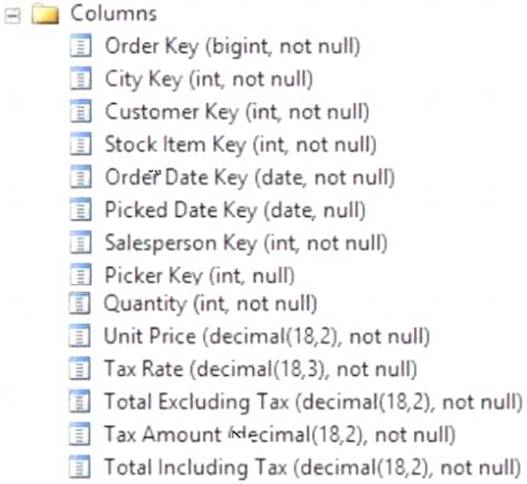Click the Quantity column icon
Viewport: 527px width, 484px height.
pyautogui.click(x=80, y=304)
